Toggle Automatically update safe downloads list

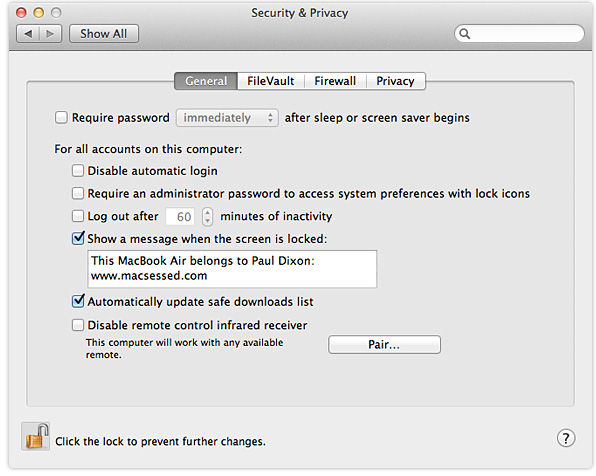pyautogui.click(x=78, y=301)
